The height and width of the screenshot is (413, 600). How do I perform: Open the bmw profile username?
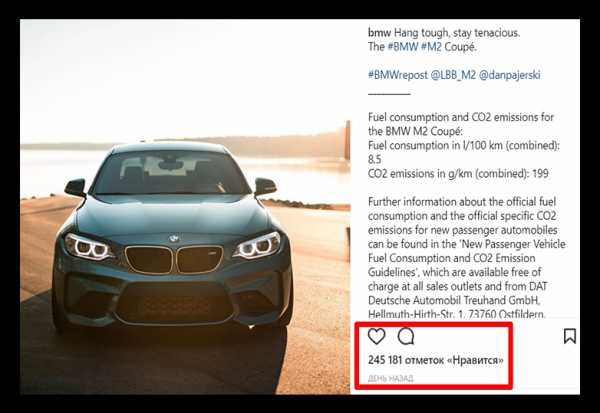coord(379,33)
